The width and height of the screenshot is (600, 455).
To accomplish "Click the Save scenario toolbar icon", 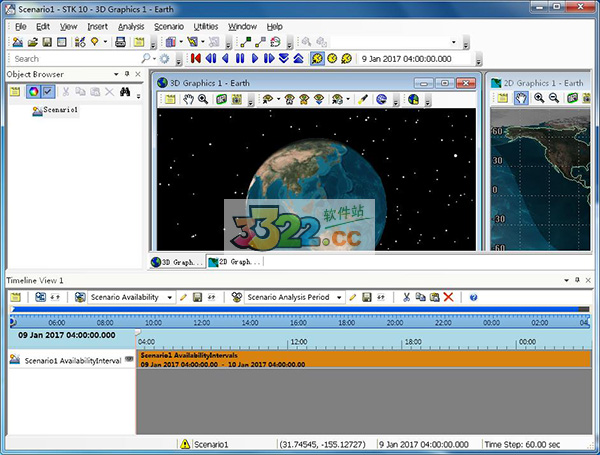I will (x=47, y=42).
